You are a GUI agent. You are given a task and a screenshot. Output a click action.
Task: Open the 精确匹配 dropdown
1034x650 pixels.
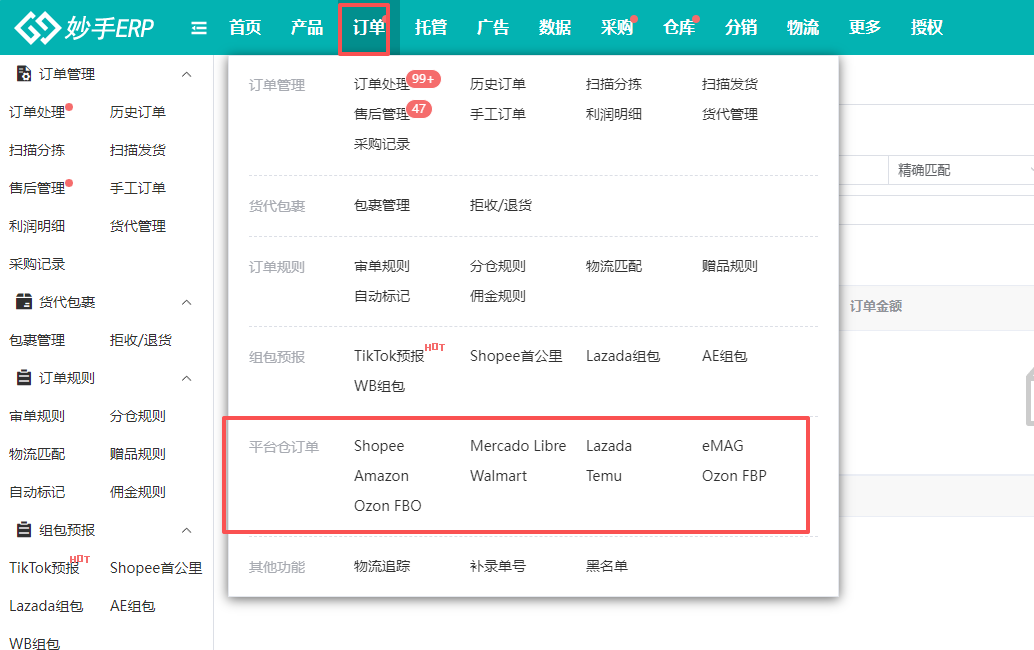point(961,170)
